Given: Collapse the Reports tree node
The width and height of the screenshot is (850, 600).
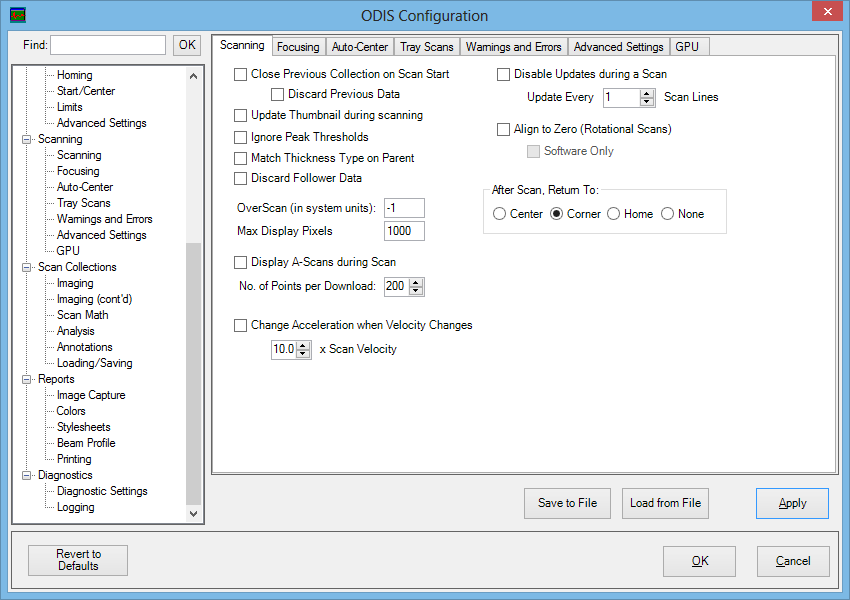Looking at the screenshot, I should 27,379.
